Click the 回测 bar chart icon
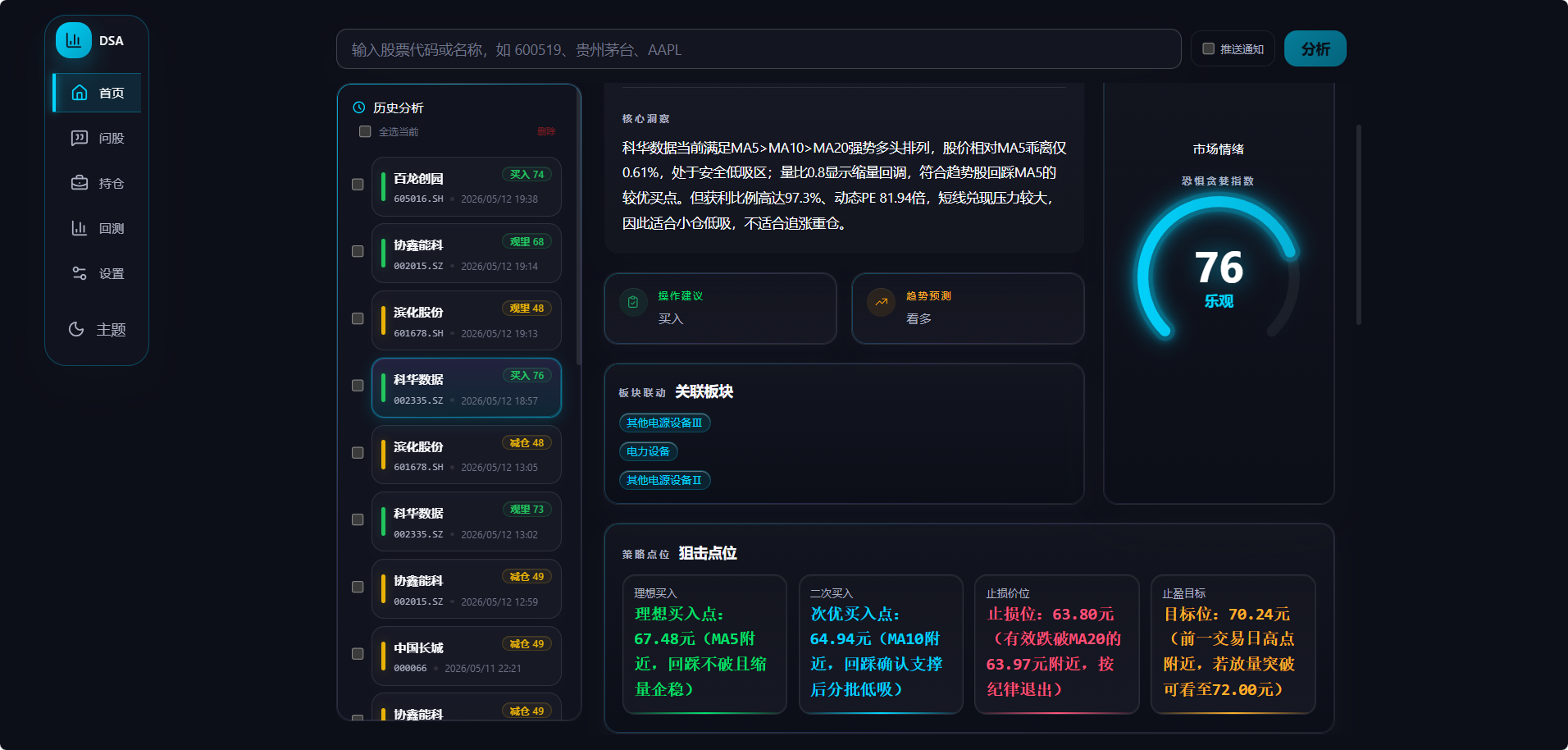Screen dimensions: 1568x750 pos(80,228)
